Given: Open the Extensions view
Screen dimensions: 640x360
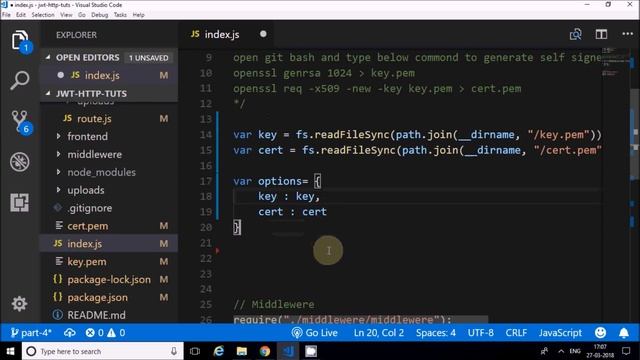Looking at the screenshot, I should 20,202.
